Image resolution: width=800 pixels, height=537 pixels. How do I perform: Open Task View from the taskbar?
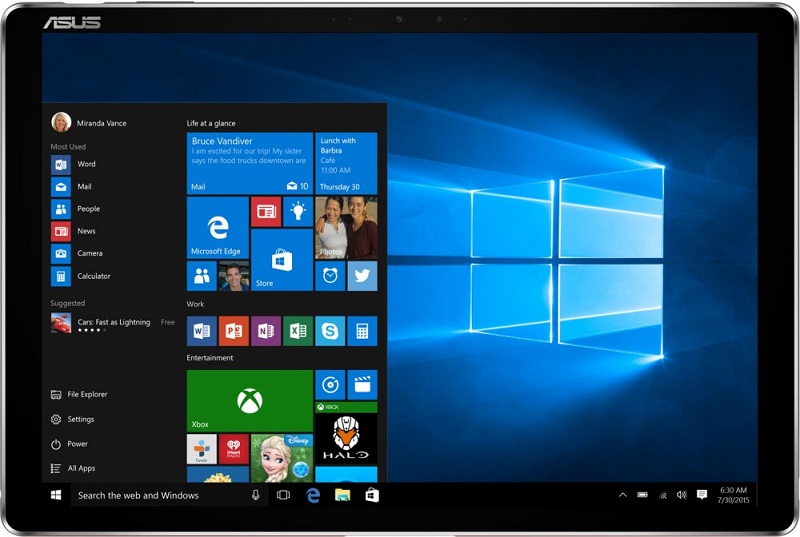point(283,495)
